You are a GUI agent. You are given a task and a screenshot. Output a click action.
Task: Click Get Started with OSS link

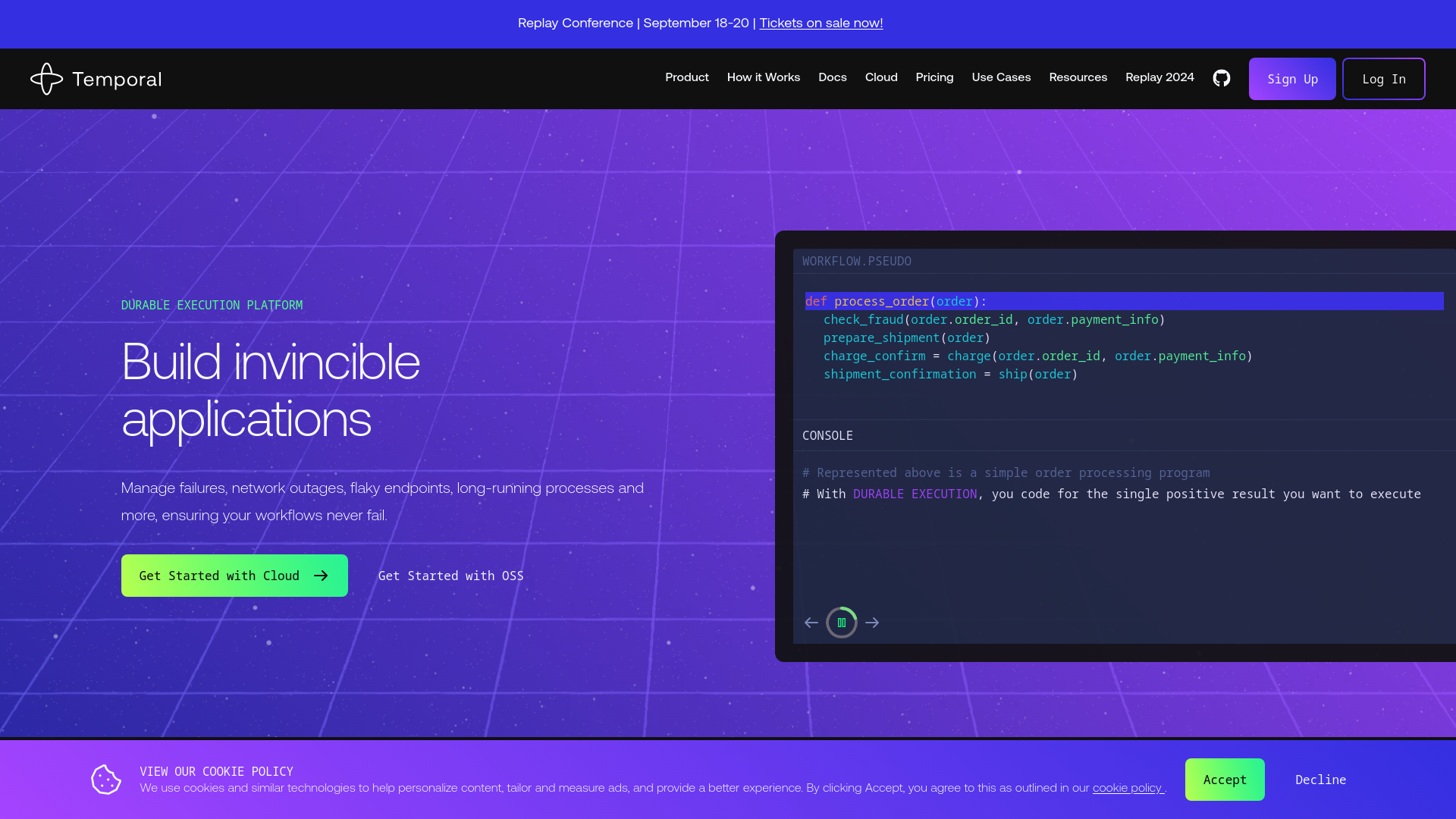point(451,576)
